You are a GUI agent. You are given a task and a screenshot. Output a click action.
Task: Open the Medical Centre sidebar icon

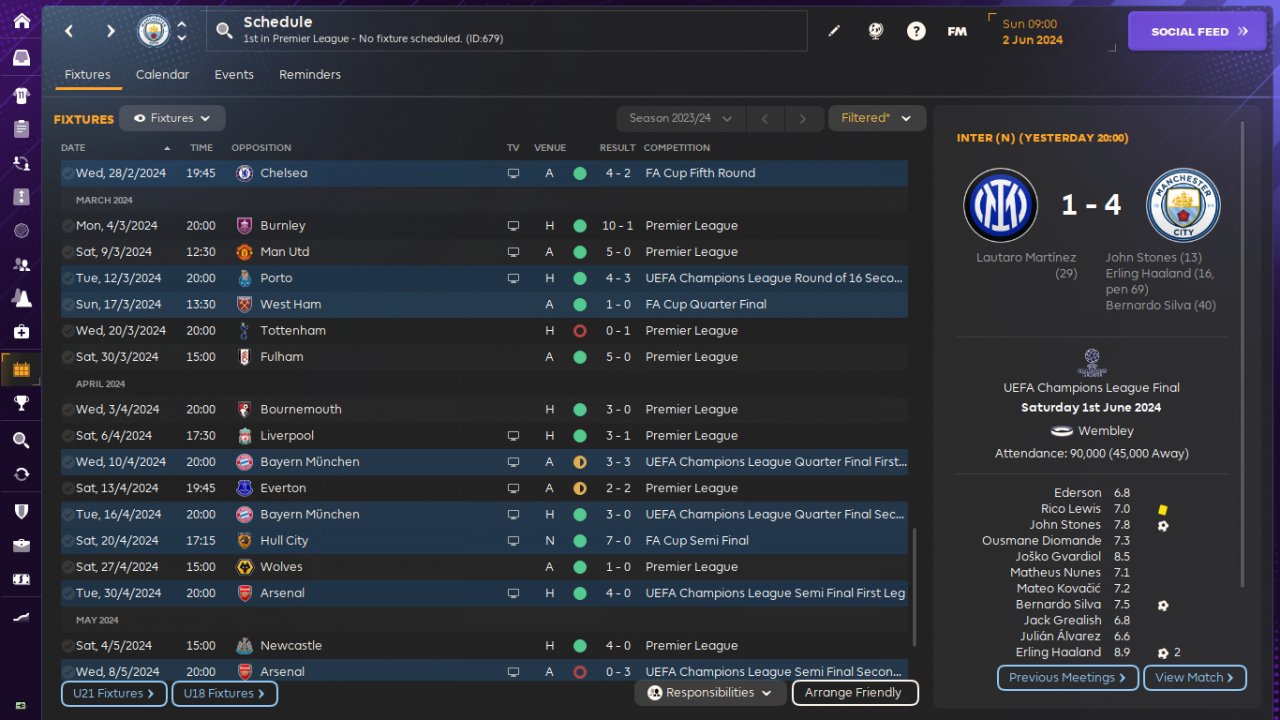pyautogui.click(x=21, y=332)
